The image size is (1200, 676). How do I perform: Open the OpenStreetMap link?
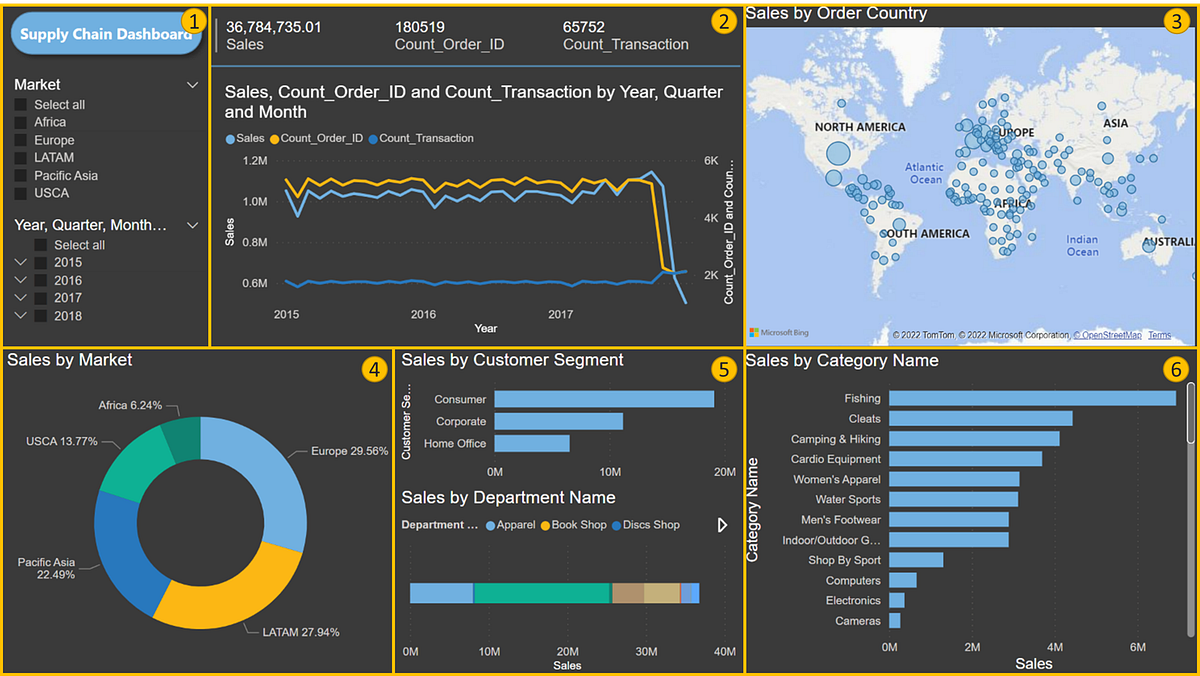point(1107,335)
